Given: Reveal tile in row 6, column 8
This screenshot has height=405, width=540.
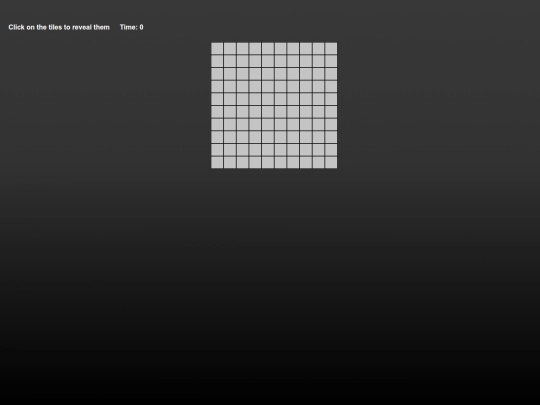Looking at the screenshot, I should [x=306, y=112].
